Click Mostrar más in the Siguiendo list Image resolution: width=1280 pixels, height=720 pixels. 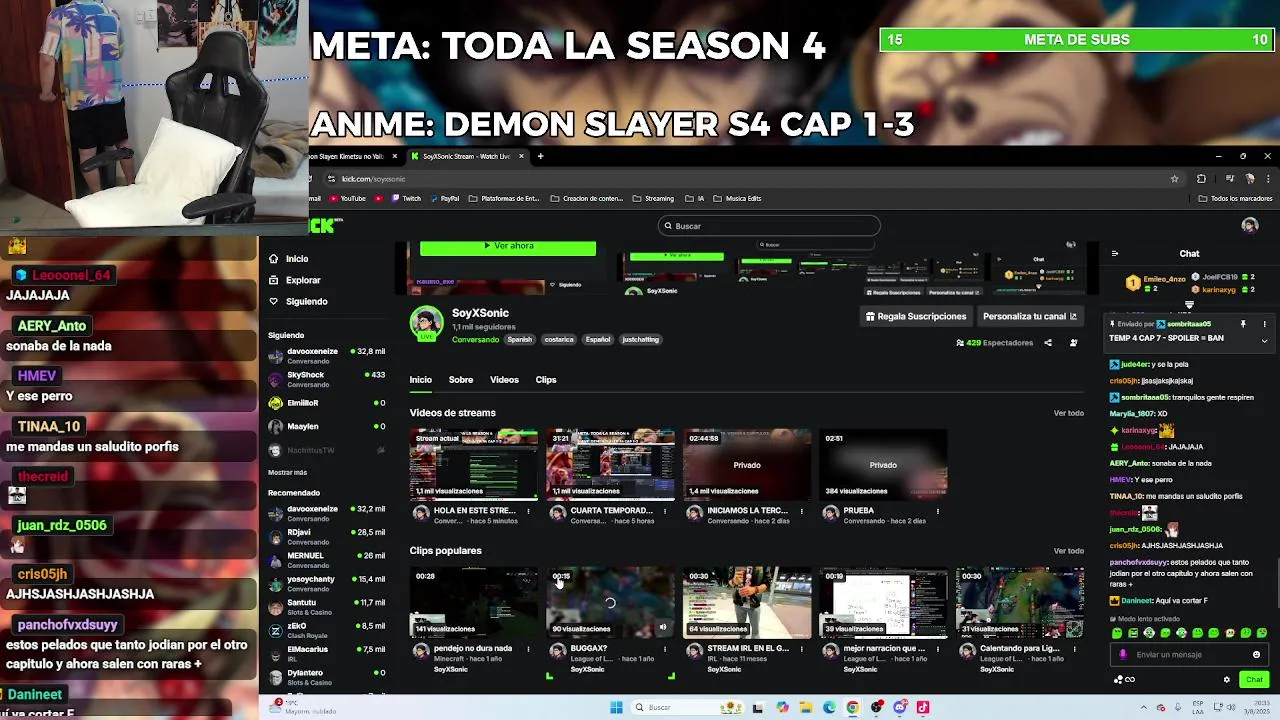pos(288,472)
